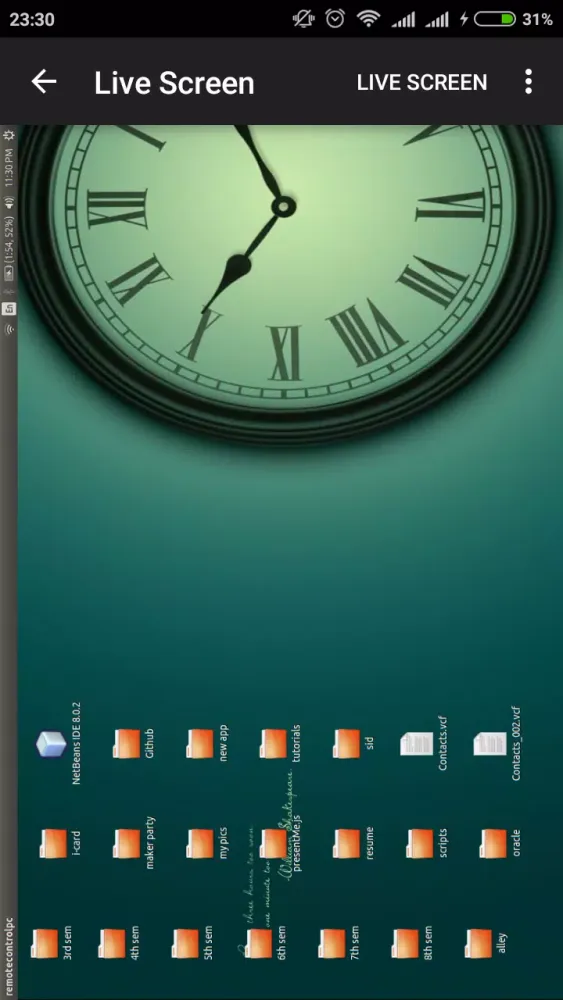The image size is (563, 1000).
Task: Click the remote panel 11:30 PM clock
Action: tap(9, 167)
